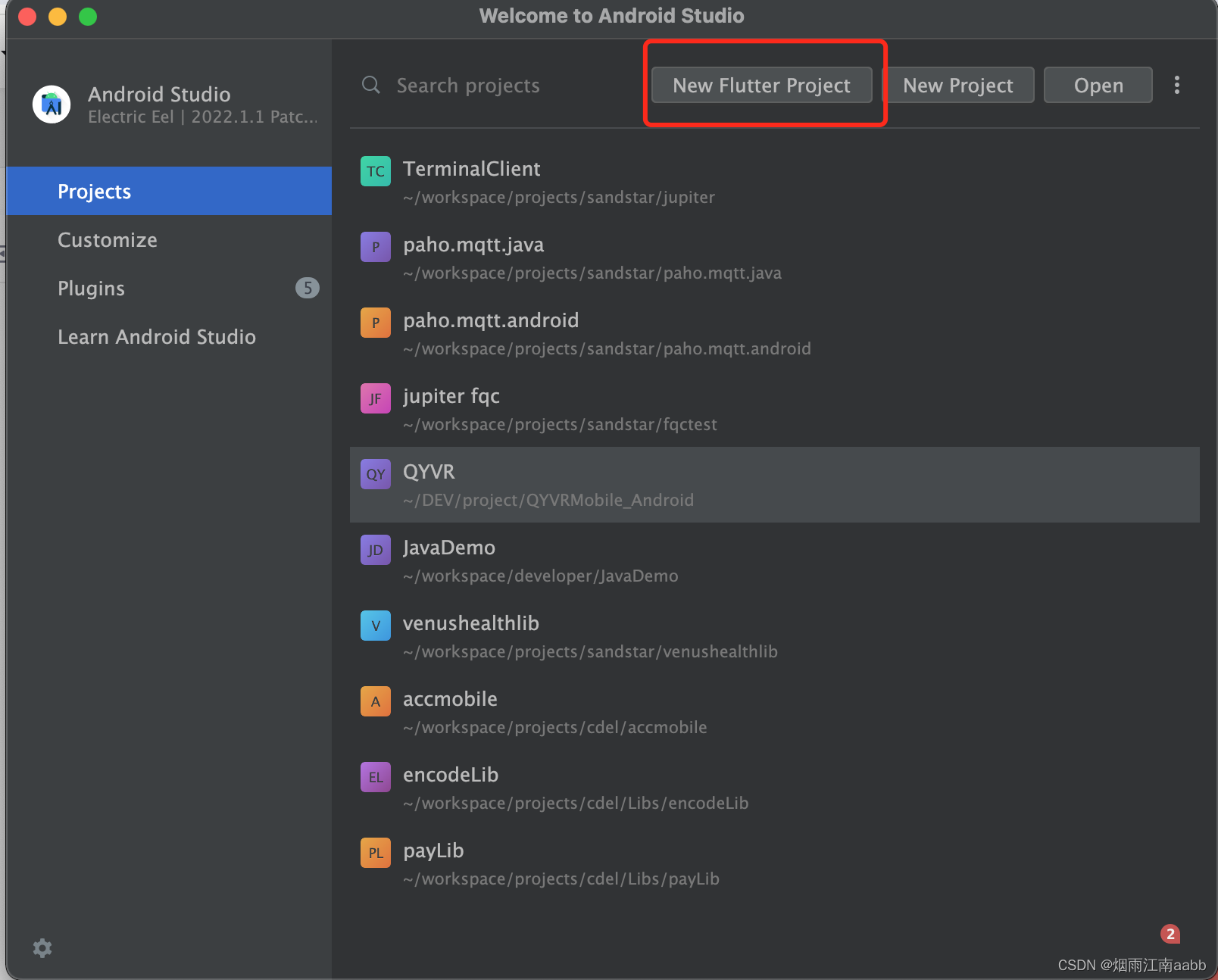Open the three-dot more options menu
Screen dimensions: 1218x980
[1177, 85]
